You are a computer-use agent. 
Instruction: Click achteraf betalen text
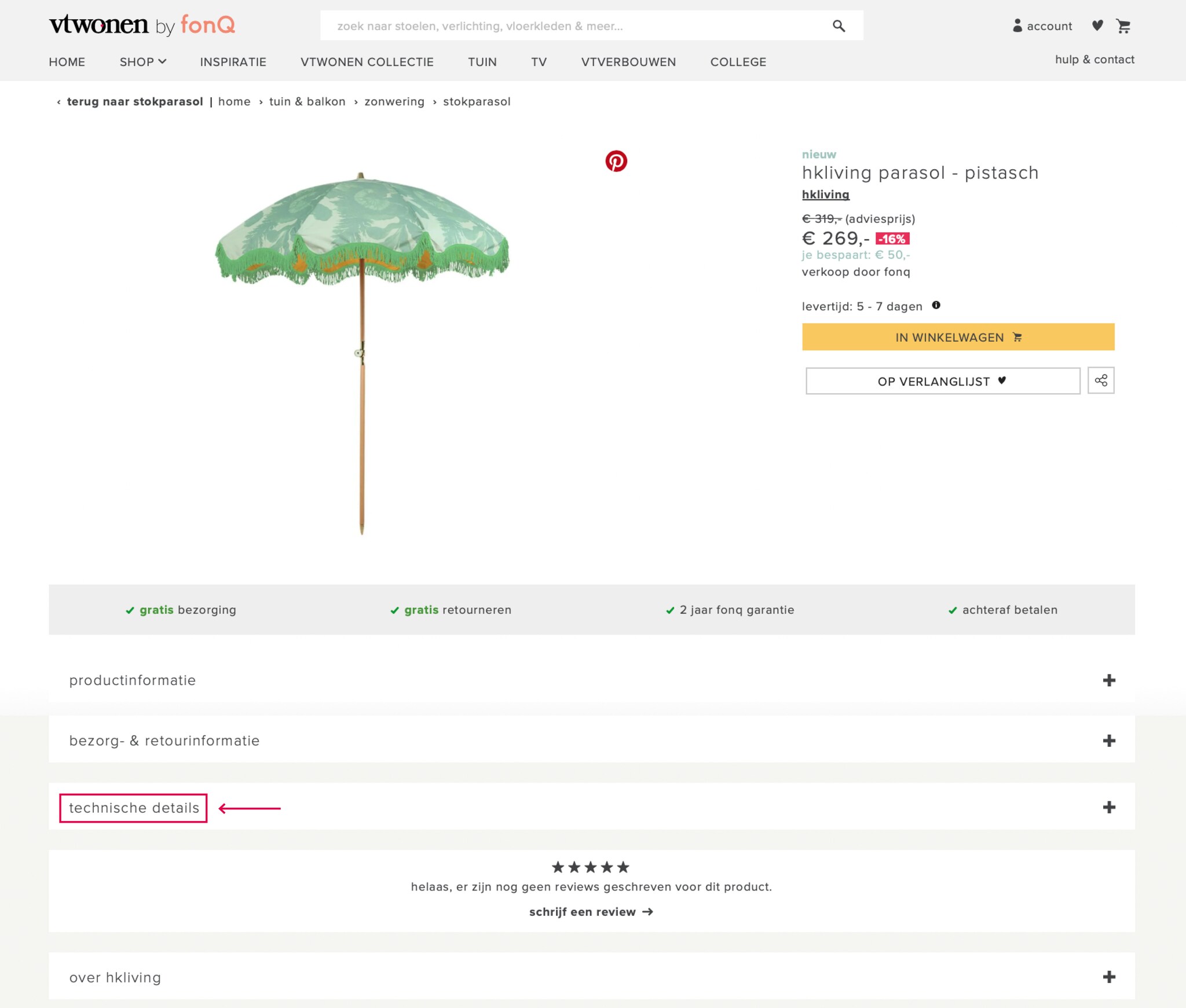coord(1010,610)
